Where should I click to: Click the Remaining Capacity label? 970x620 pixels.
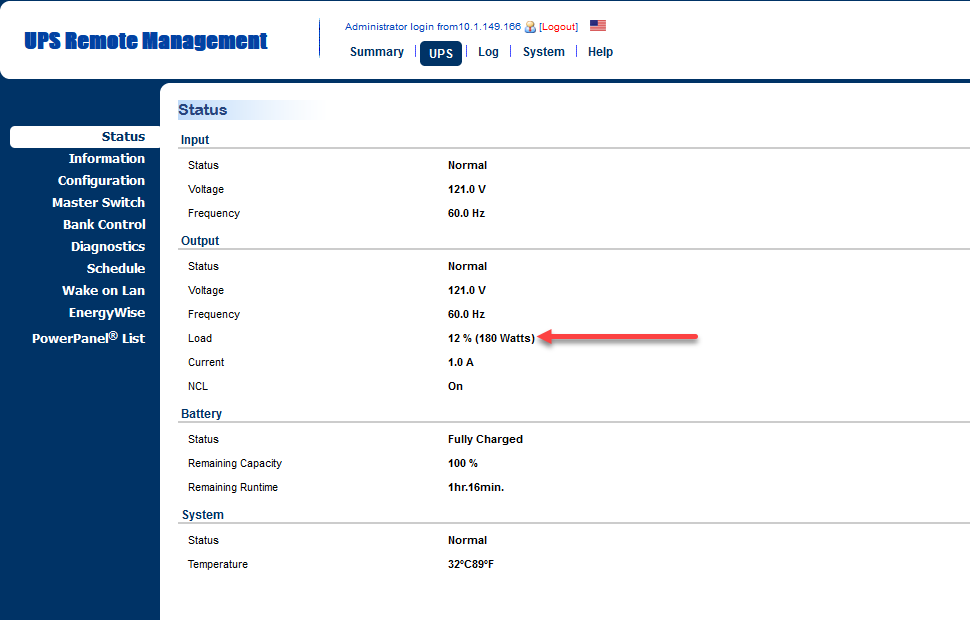234,463
